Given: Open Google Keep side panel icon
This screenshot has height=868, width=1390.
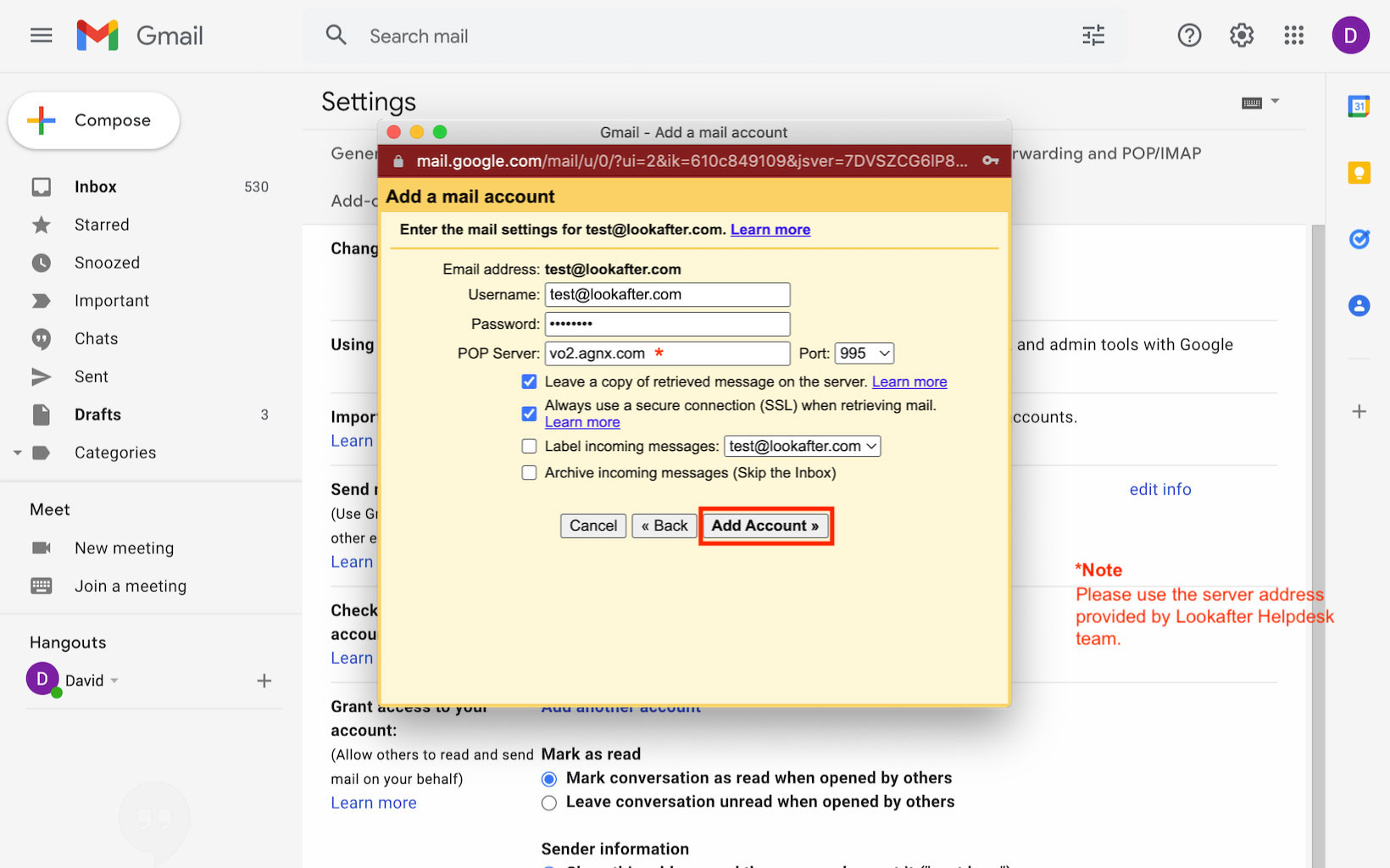Looking at the screenshot, I should (1359, 173).
